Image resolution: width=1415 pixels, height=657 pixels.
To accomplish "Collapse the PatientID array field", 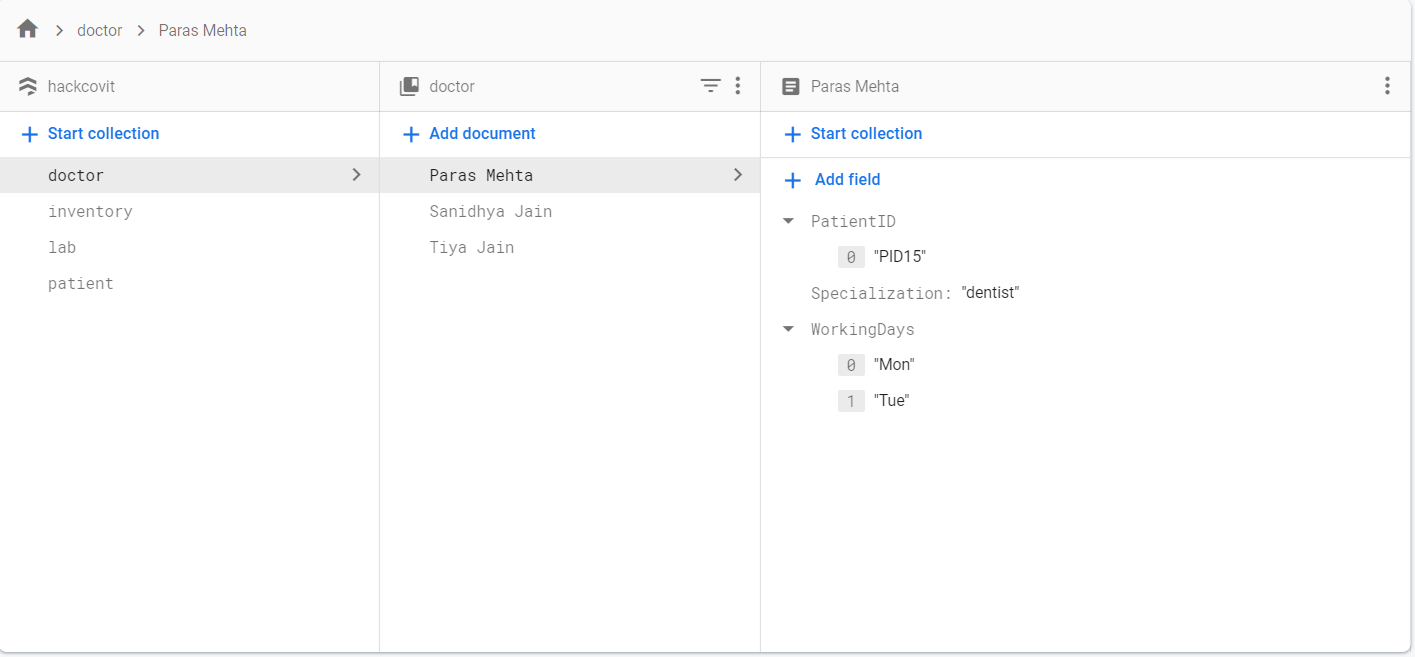I will (x=789, y=221).
